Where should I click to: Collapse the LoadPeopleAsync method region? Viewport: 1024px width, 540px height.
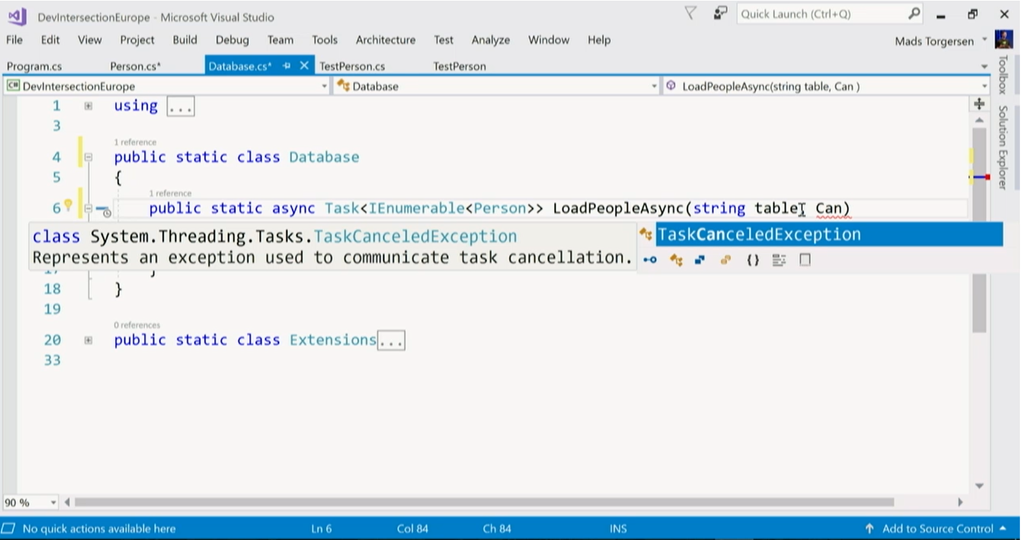click(88, 208)
